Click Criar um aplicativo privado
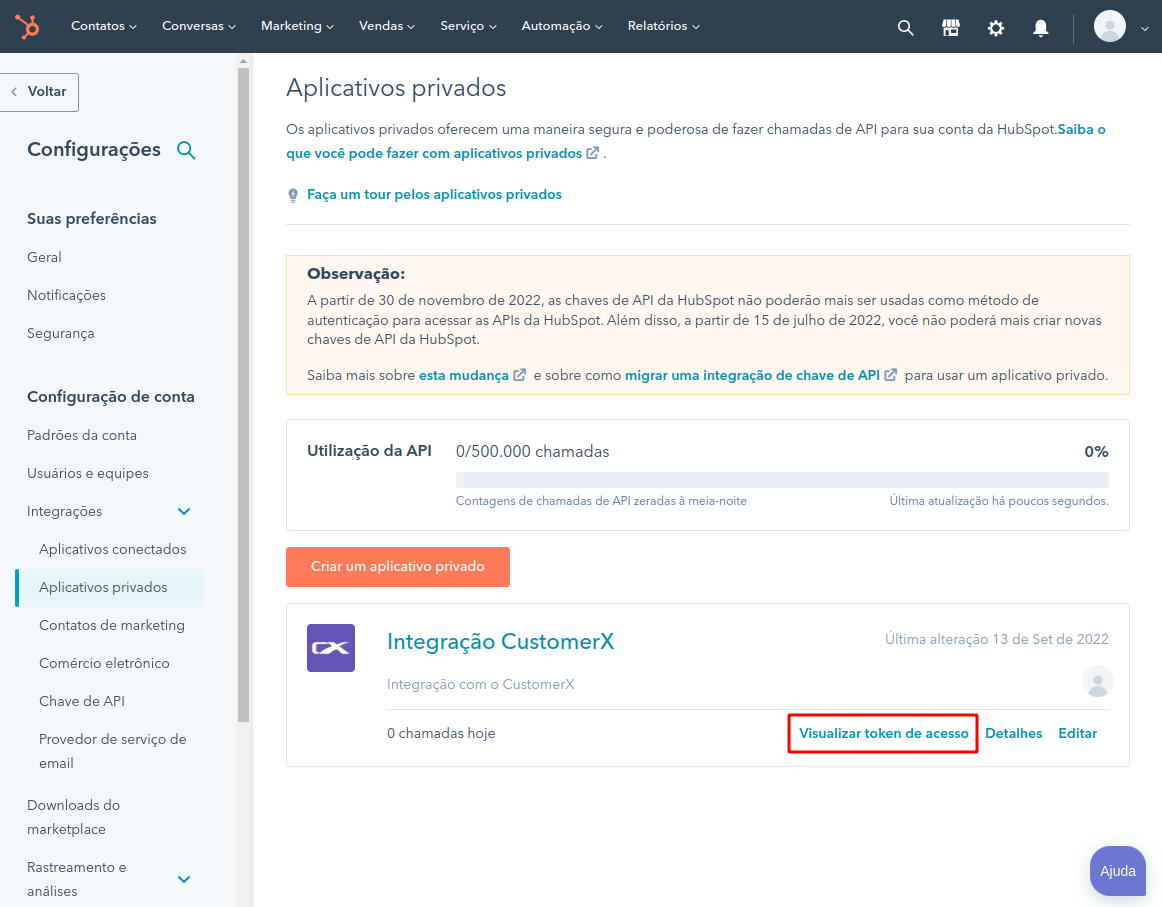The height and width of the screenshot is (907, 1162). (x=398, y=567)
